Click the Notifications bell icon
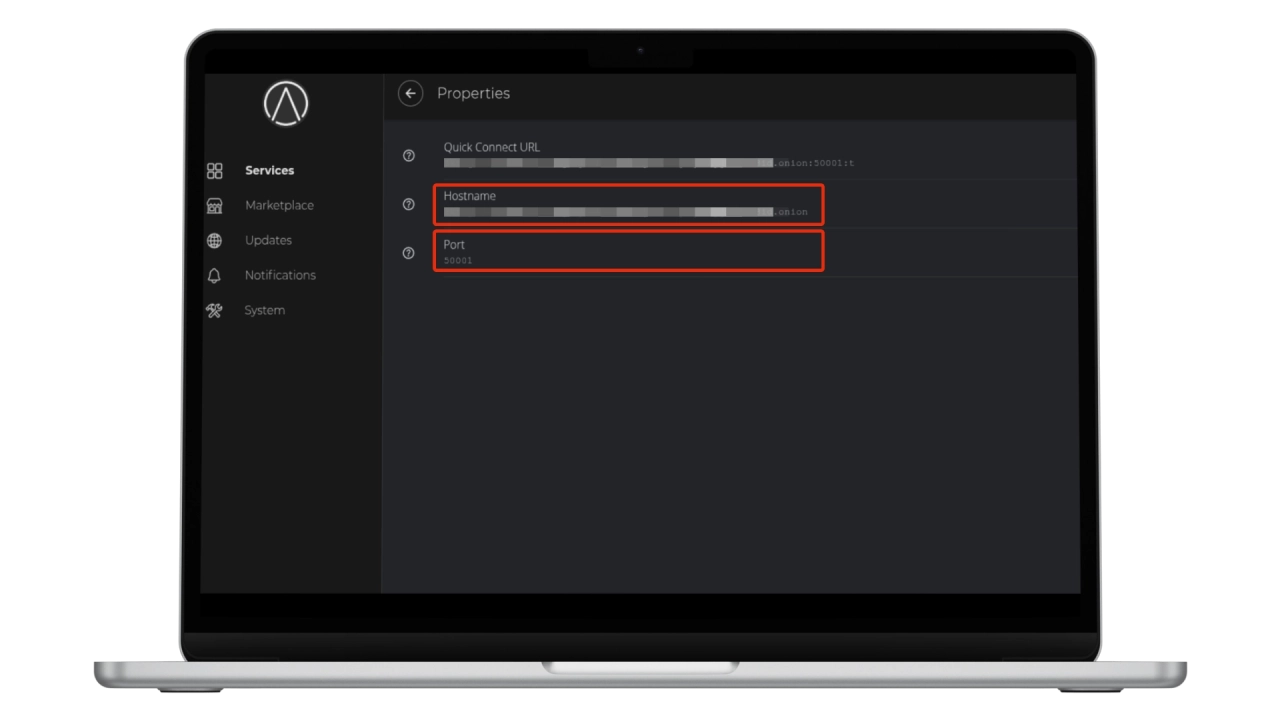The width and height of the screenshot is (1280, 720). [x=214, y=276]
